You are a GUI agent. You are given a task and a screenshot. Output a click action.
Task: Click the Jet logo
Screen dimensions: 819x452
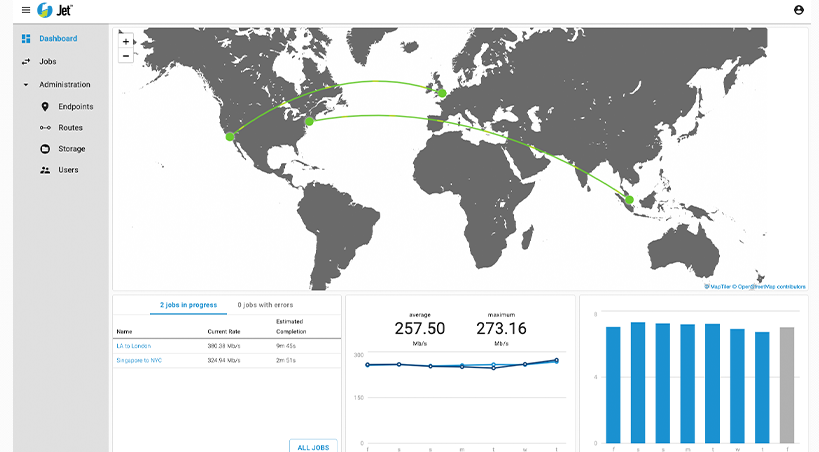tap(53, 10)
